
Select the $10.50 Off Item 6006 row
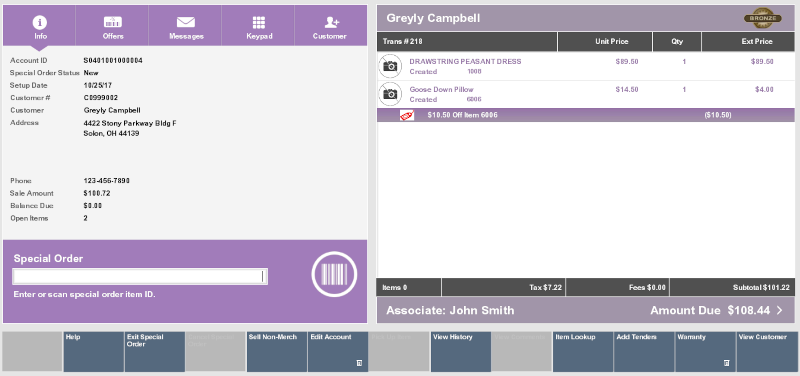pos(586,115)
